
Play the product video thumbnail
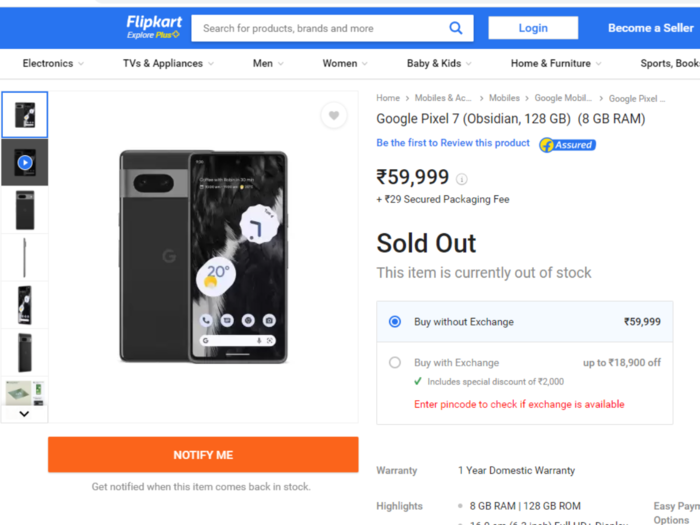coord(25,162)
